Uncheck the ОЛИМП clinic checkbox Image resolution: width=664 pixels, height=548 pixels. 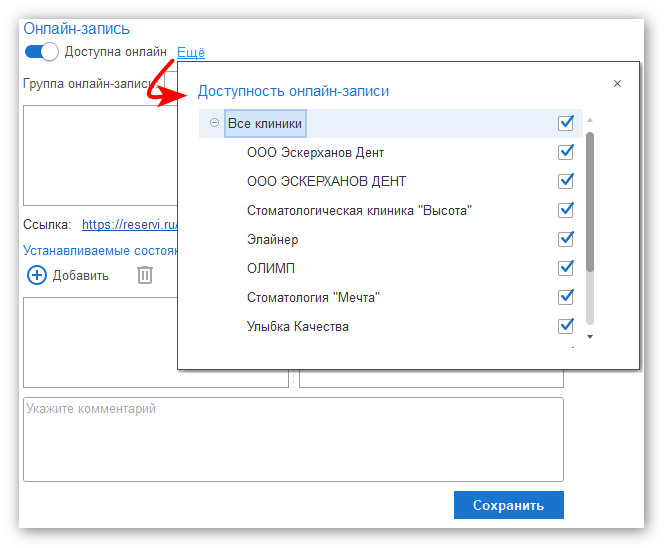click(566, 268)
